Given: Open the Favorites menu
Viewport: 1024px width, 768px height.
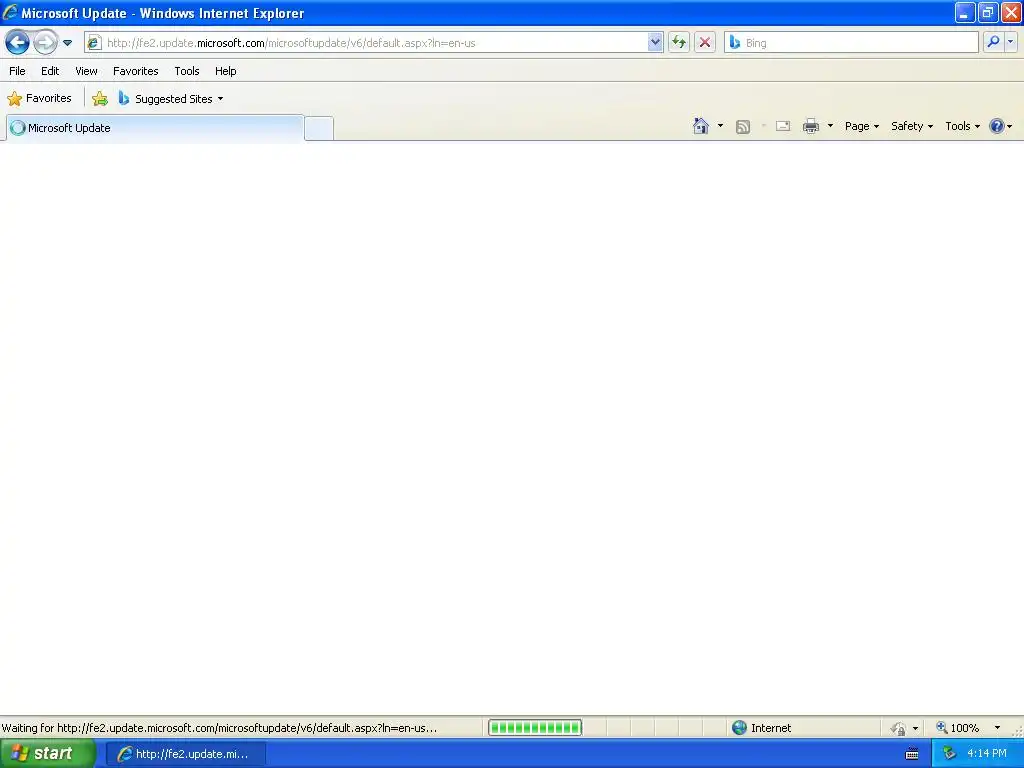Looking at the screenshot, I should 136,71.
